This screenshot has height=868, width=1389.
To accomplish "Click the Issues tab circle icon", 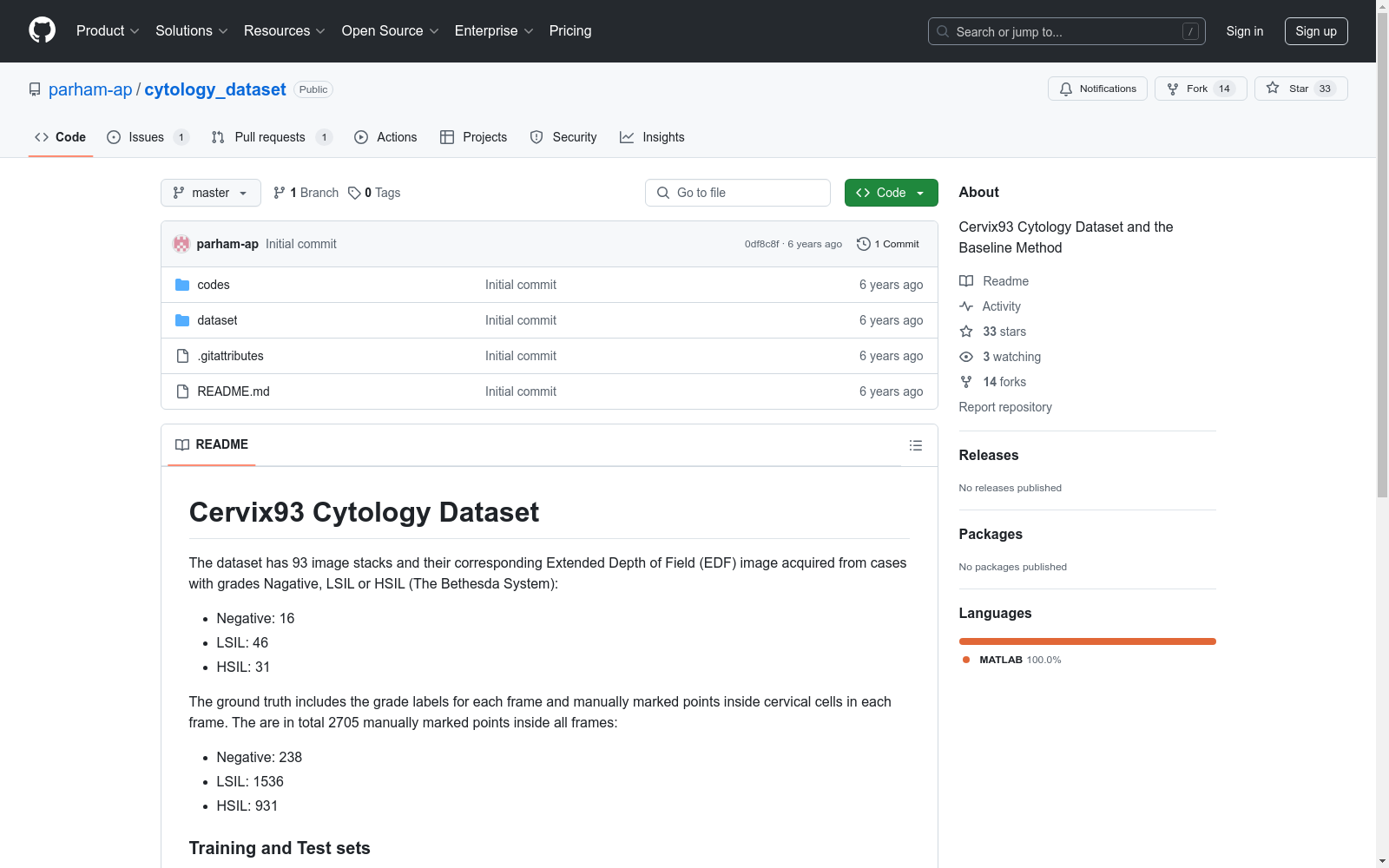I will 114,137.
